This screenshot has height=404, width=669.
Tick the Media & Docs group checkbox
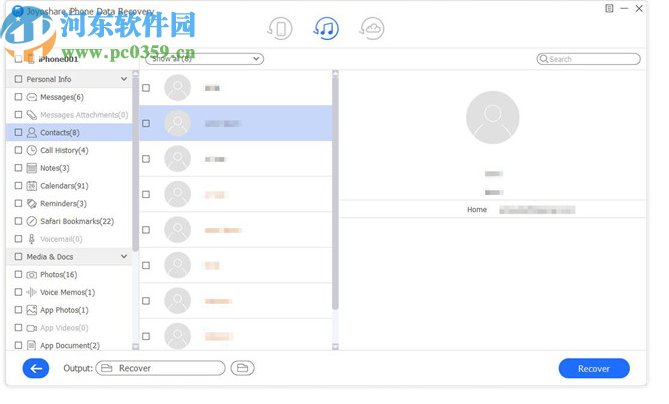tap(18, 256)
